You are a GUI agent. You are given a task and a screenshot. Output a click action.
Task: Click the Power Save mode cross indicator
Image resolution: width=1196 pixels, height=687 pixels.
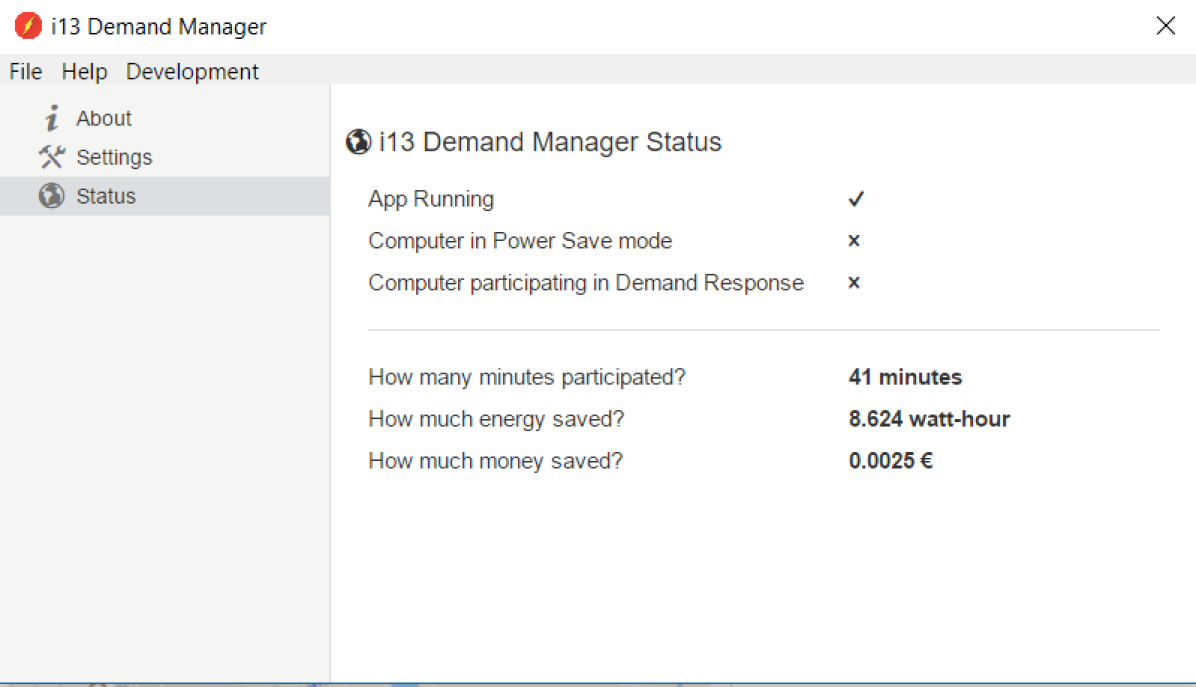coord(854,241)
